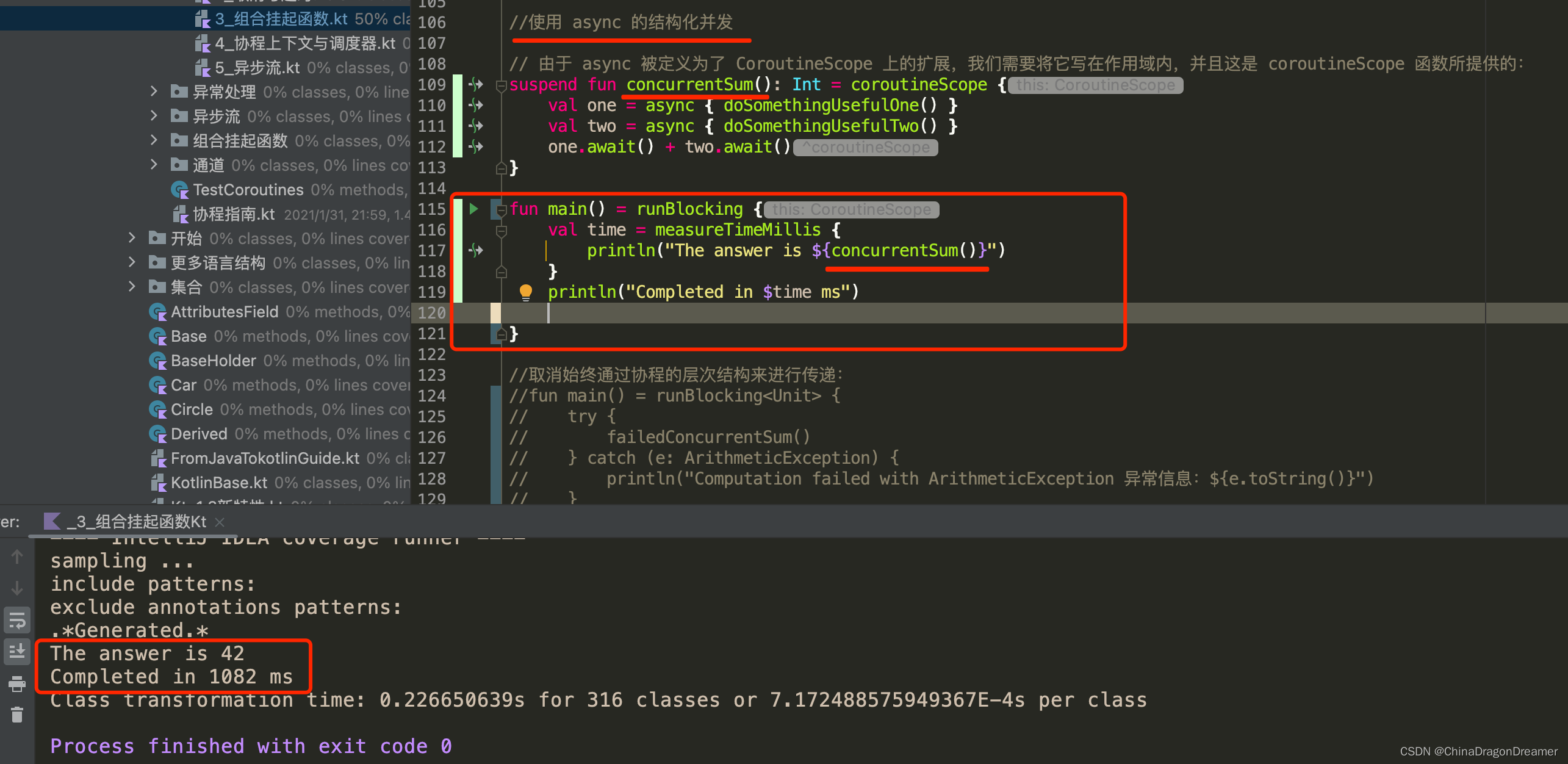
Task: Click the suspend call gutter icon on line 112
Action: point(476,146)
